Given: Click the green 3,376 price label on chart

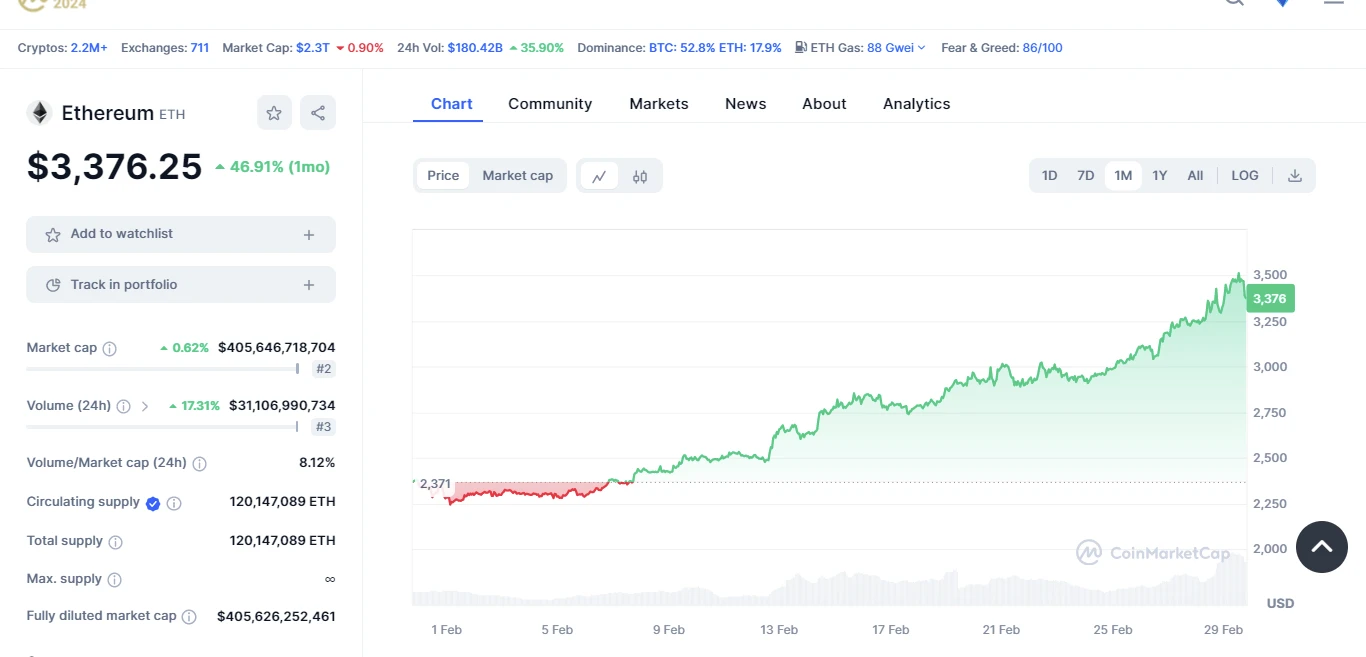Looking at the screenshot, I should 1270,298.
